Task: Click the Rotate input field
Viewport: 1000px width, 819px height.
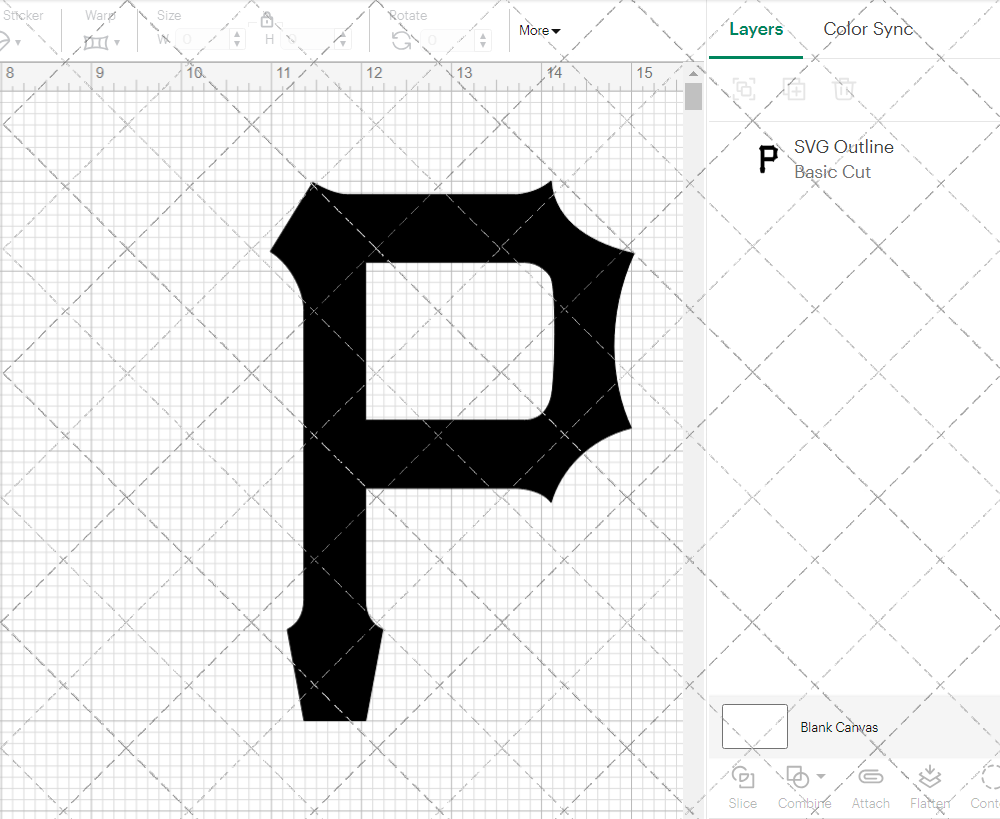Action: tap(449, 40)
